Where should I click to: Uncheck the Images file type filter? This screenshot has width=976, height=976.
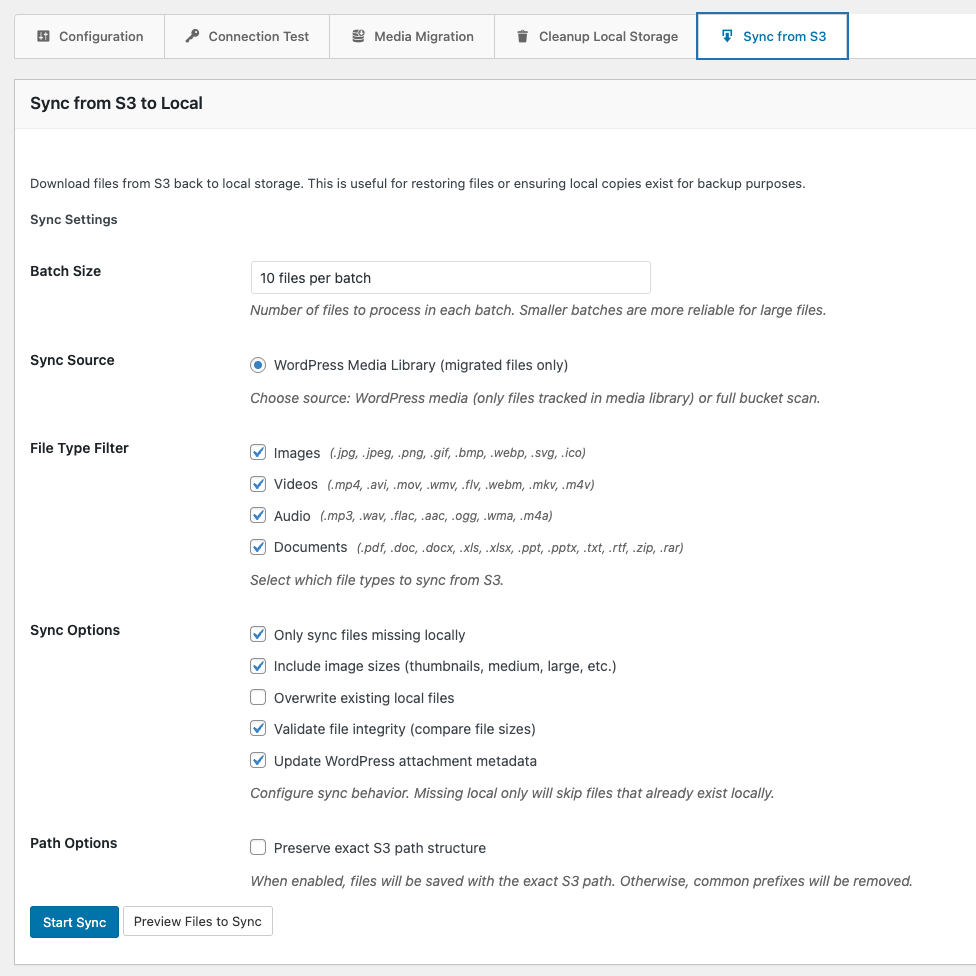coord(258,453)
